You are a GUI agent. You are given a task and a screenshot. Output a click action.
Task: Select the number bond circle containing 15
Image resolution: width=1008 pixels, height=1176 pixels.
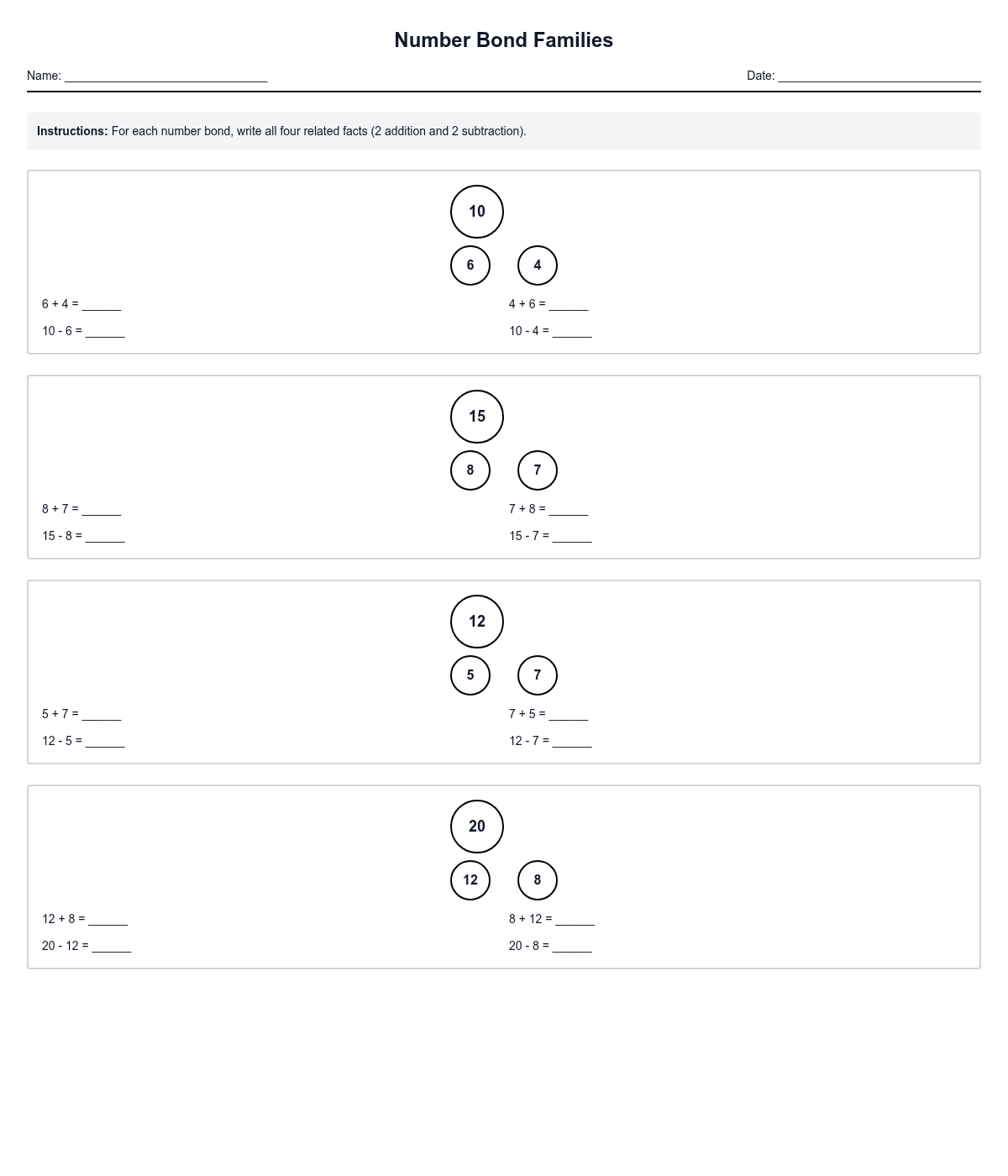point(477,417)
